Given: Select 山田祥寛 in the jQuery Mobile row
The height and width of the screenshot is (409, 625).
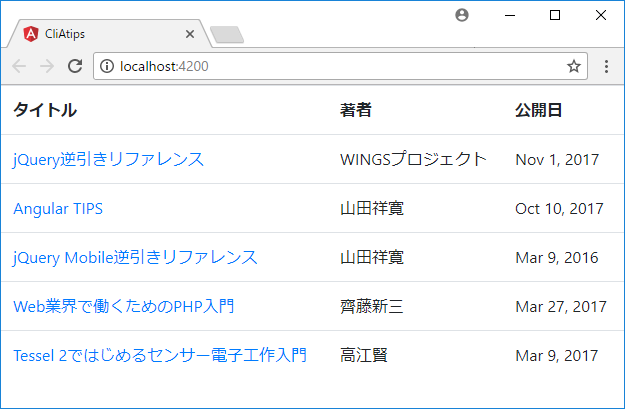Looking at the screenshot, I should 372,258.
